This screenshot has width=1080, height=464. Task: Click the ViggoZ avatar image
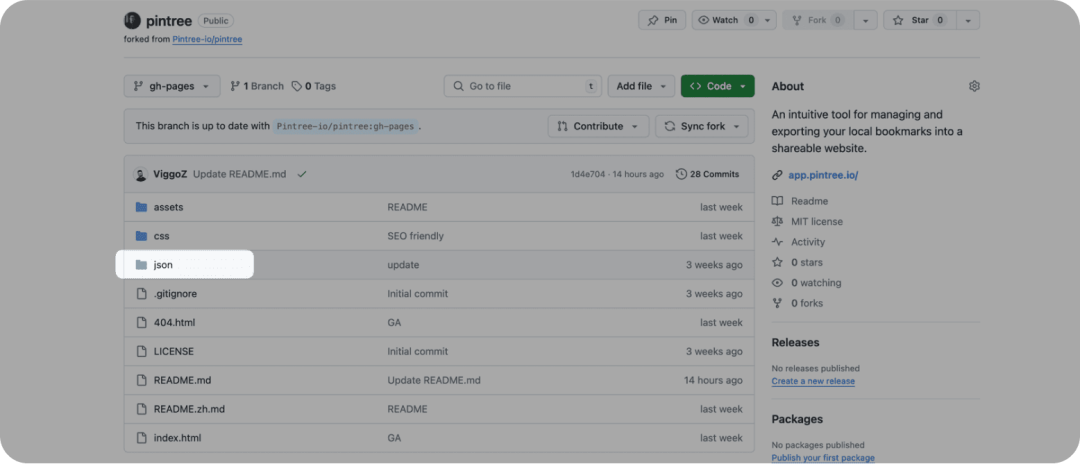pyautogui.click(x=141, y=174)
